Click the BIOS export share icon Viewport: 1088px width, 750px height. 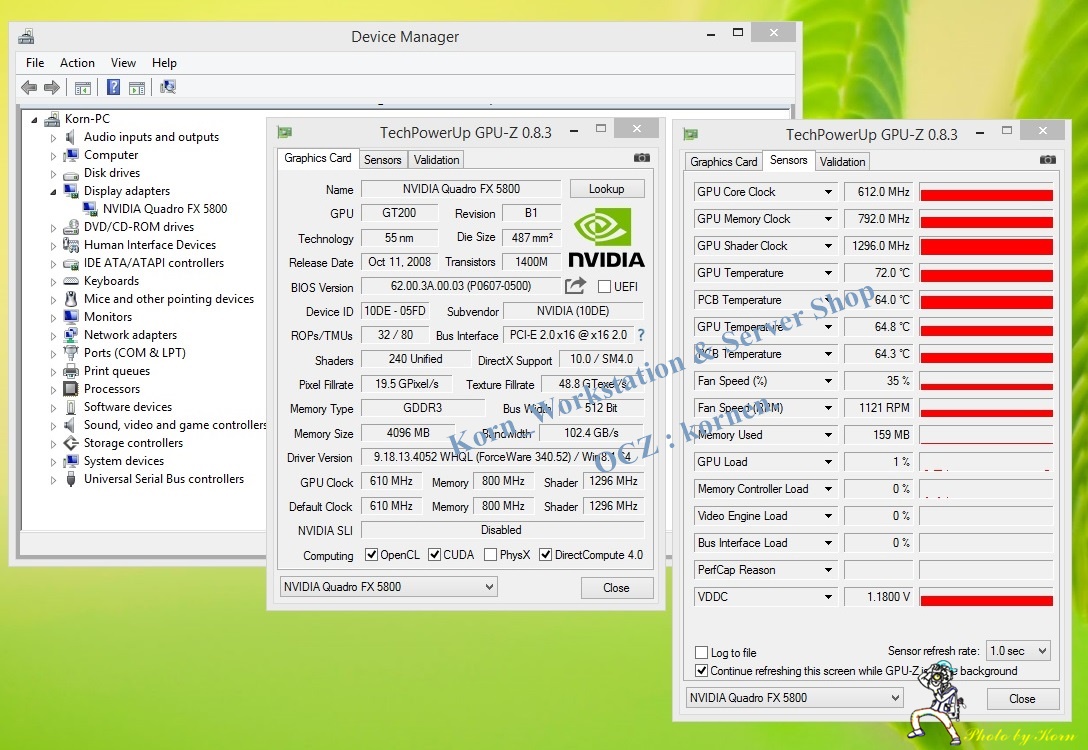[575, 286]
